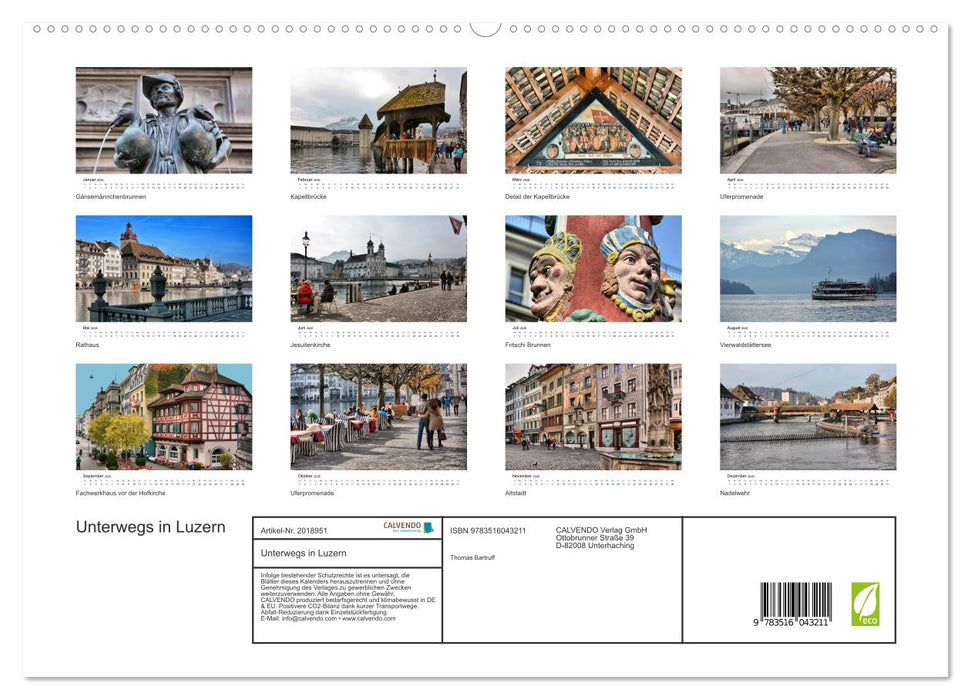The width and height of the screenshot is (971, 700).
Task: Select the author name Thomas Bartruff
Action: click(473, 558)
